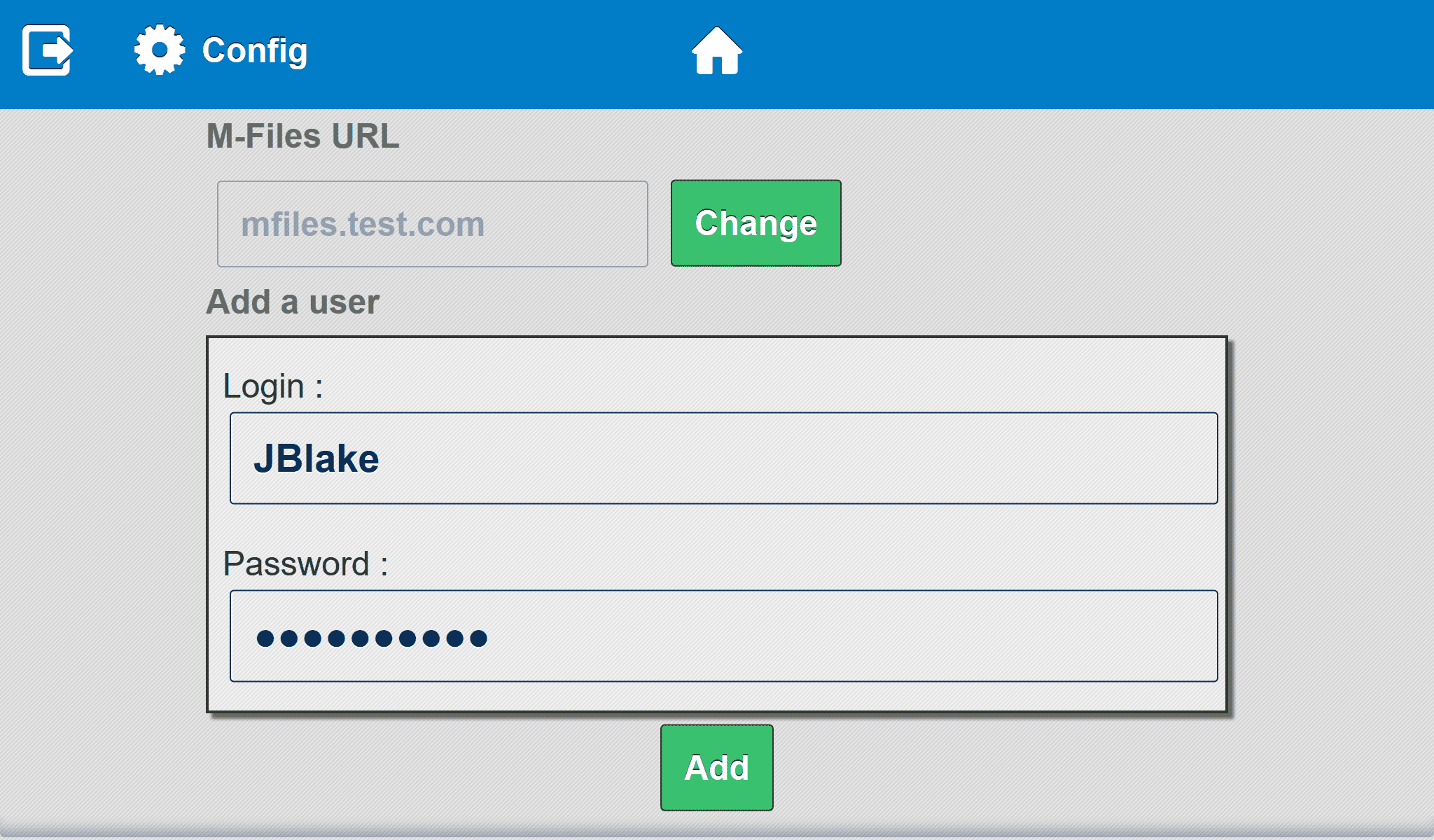Click into the Login text field
This screenshot has height=840, width=1434.
[723, 458]
